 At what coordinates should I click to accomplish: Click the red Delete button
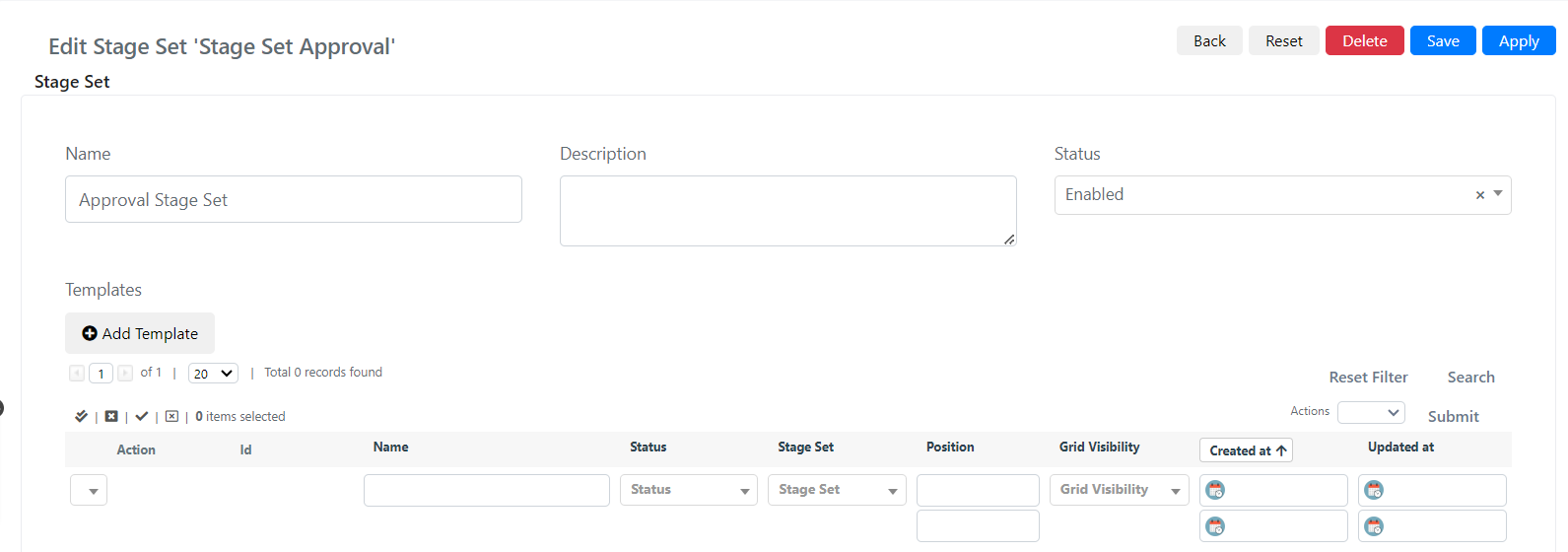pyautogui.click(x=1364, y=40)
